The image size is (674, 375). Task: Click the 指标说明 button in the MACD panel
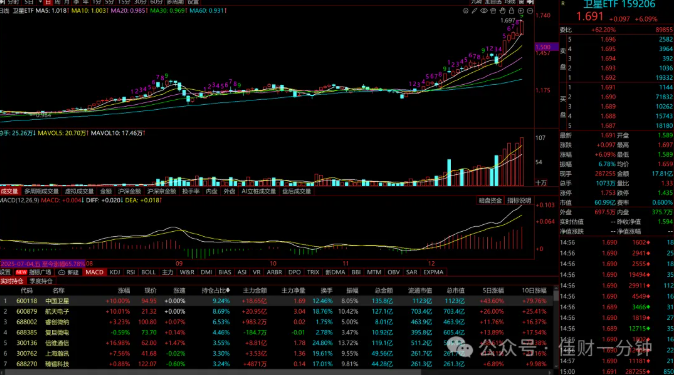519,201
